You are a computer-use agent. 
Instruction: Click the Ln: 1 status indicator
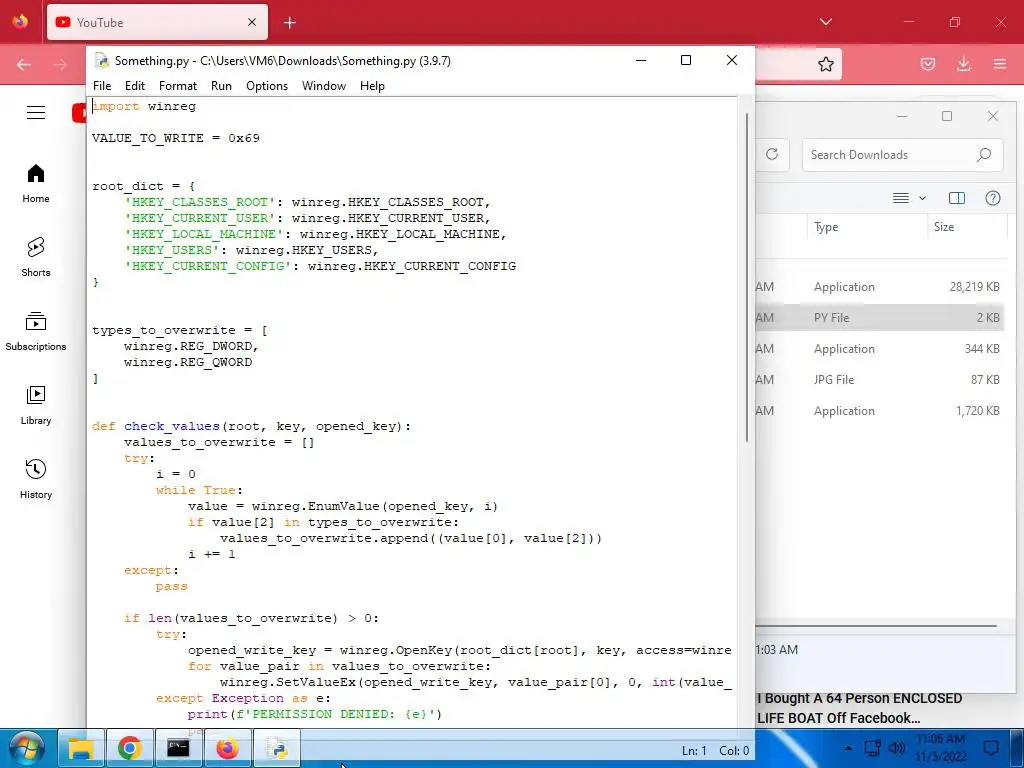point(694,751)
